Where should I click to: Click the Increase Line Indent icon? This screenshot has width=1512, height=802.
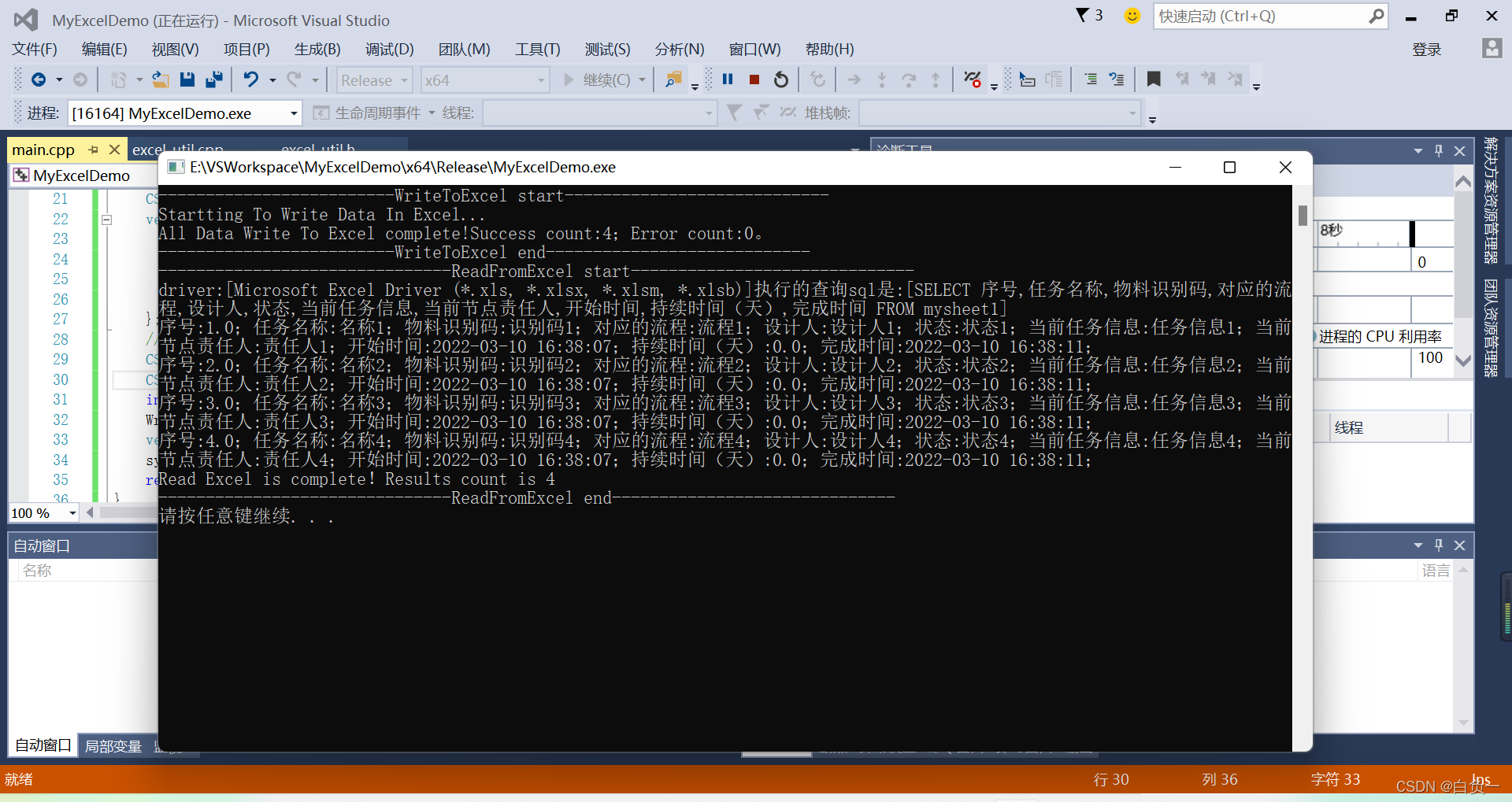pyautogui.click(x=1091, y=79)
